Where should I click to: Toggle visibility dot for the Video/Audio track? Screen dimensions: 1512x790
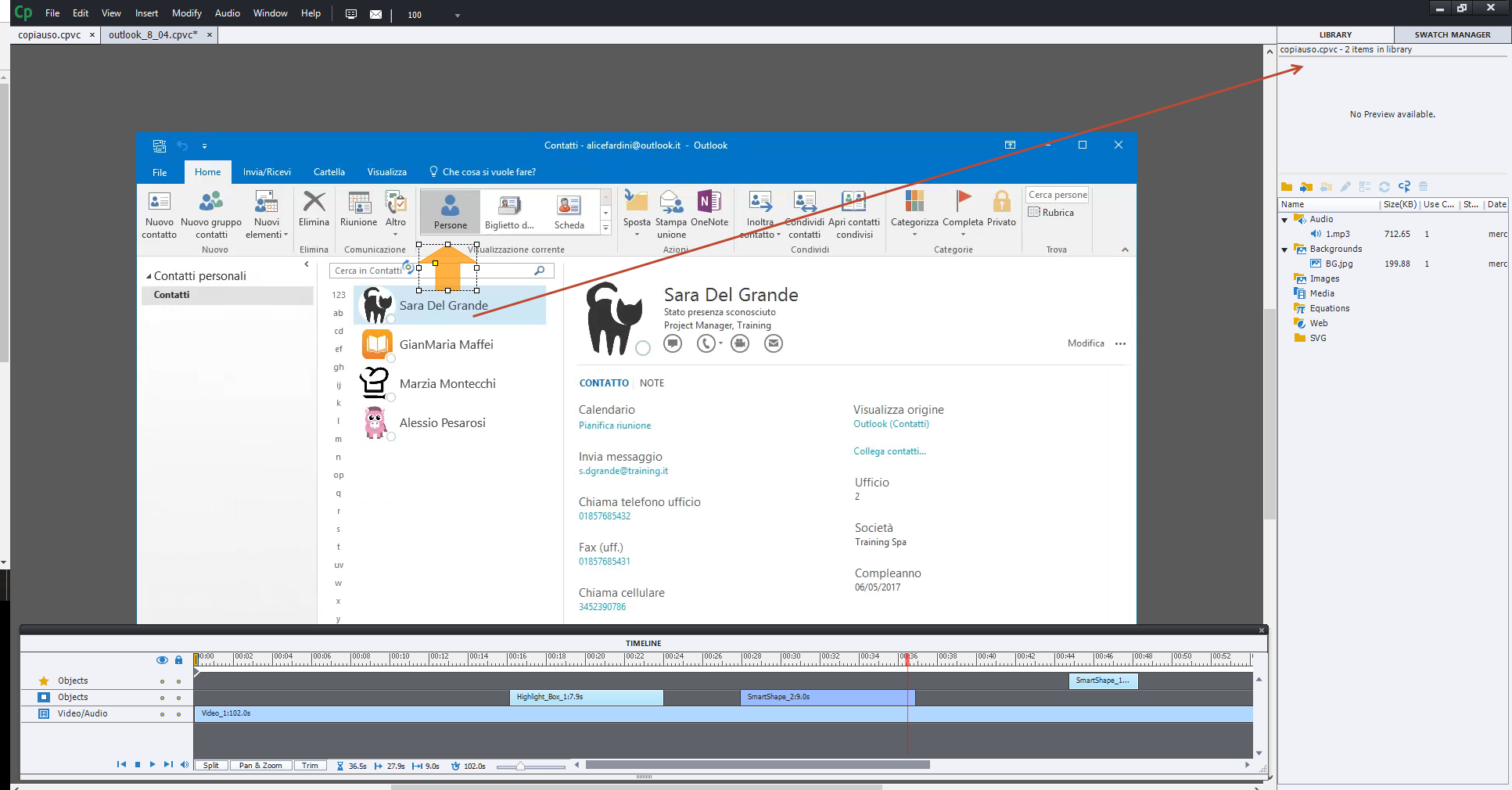click(x=162, y=714)
